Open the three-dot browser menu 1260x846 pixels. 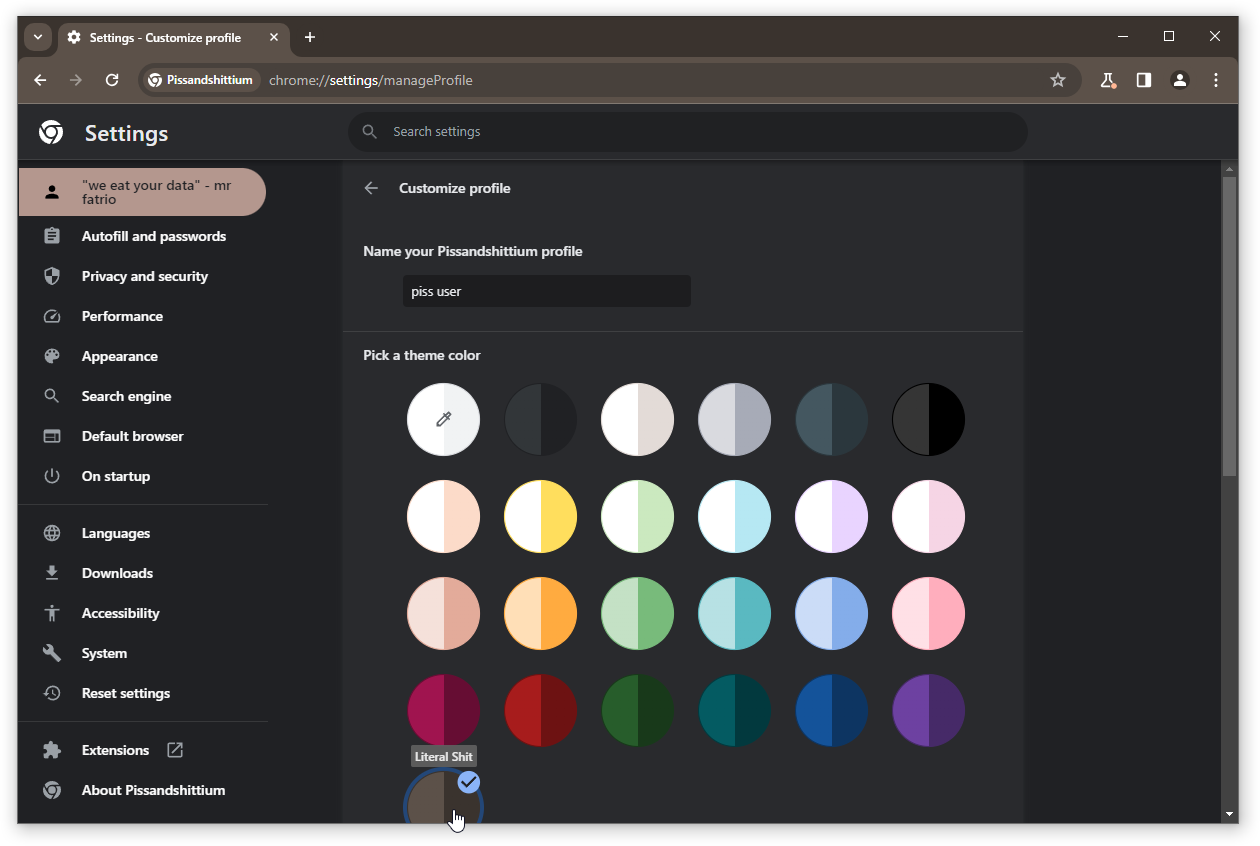[1216, 80]
